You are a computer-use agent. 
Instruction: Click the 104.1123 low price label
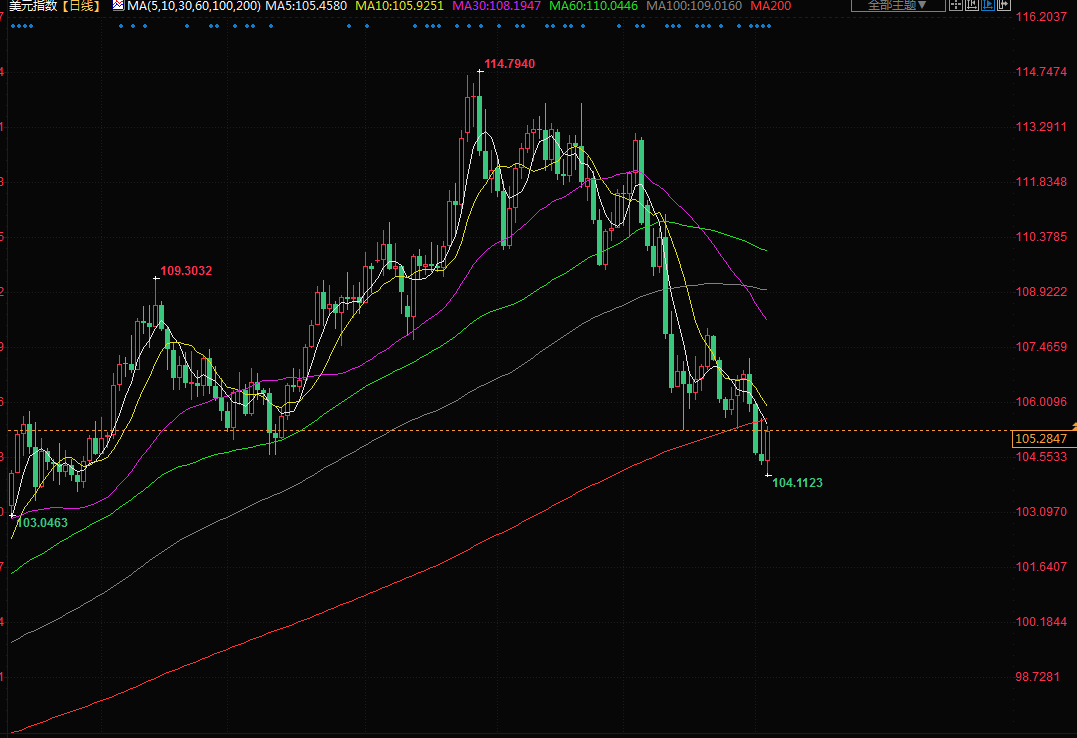(797, 483)
